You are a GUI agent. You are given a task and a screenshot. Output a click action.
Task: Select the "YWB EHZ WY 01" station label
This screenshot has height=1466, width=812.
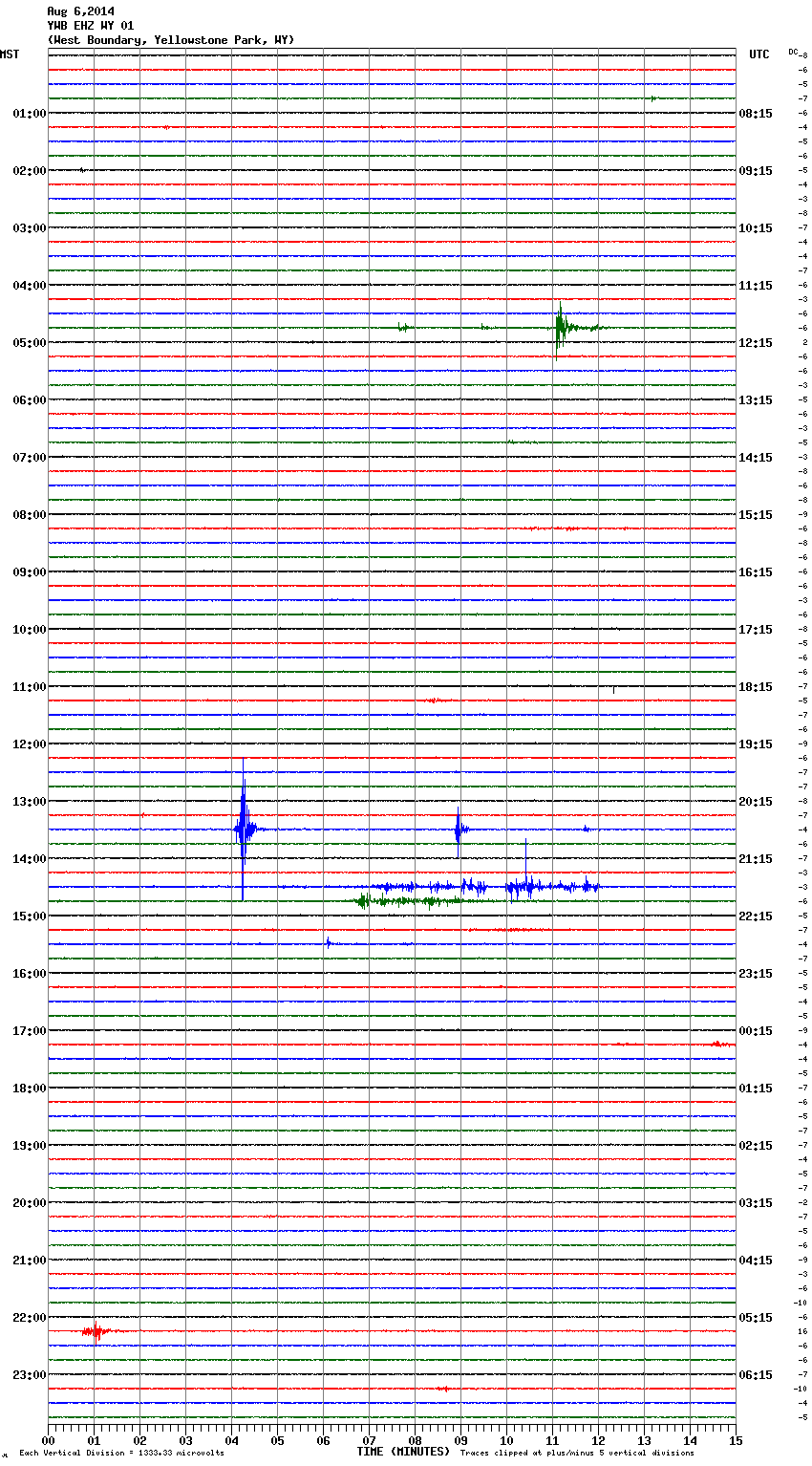tap(91, 26)
